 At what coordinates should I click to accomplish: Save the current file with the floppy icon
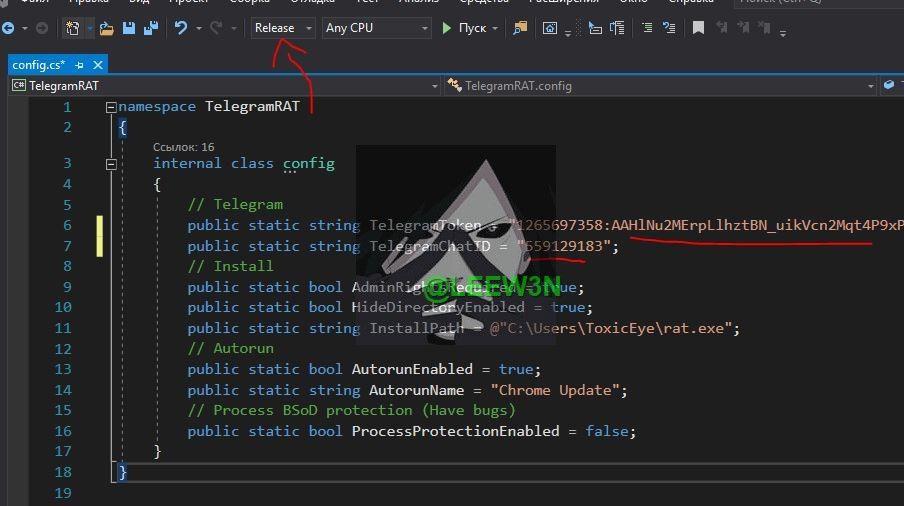[129, 28]
